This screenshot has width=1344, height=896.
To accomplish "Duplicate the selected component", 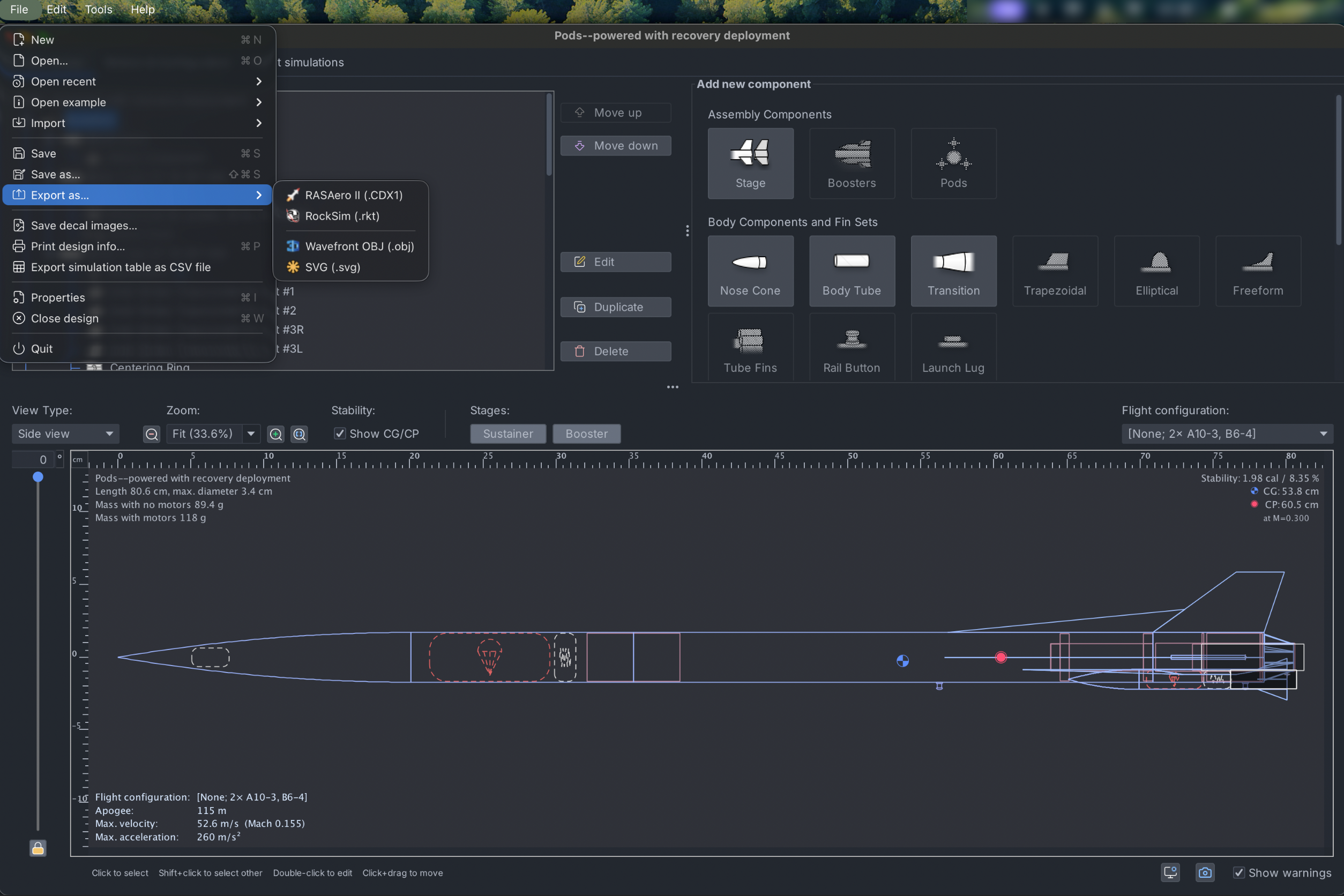I will click(615, 307).
